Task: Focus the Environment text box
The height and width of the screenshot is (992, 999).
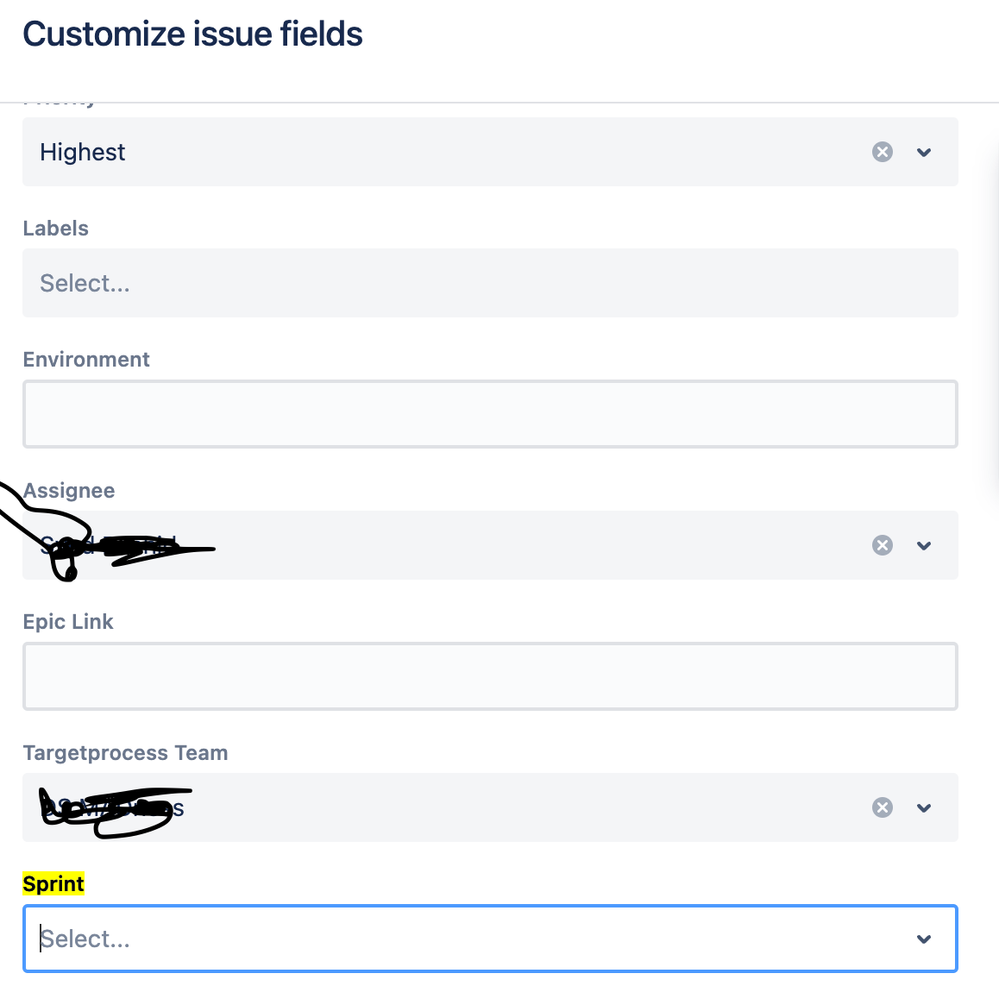Action: (x=490, y=414)
